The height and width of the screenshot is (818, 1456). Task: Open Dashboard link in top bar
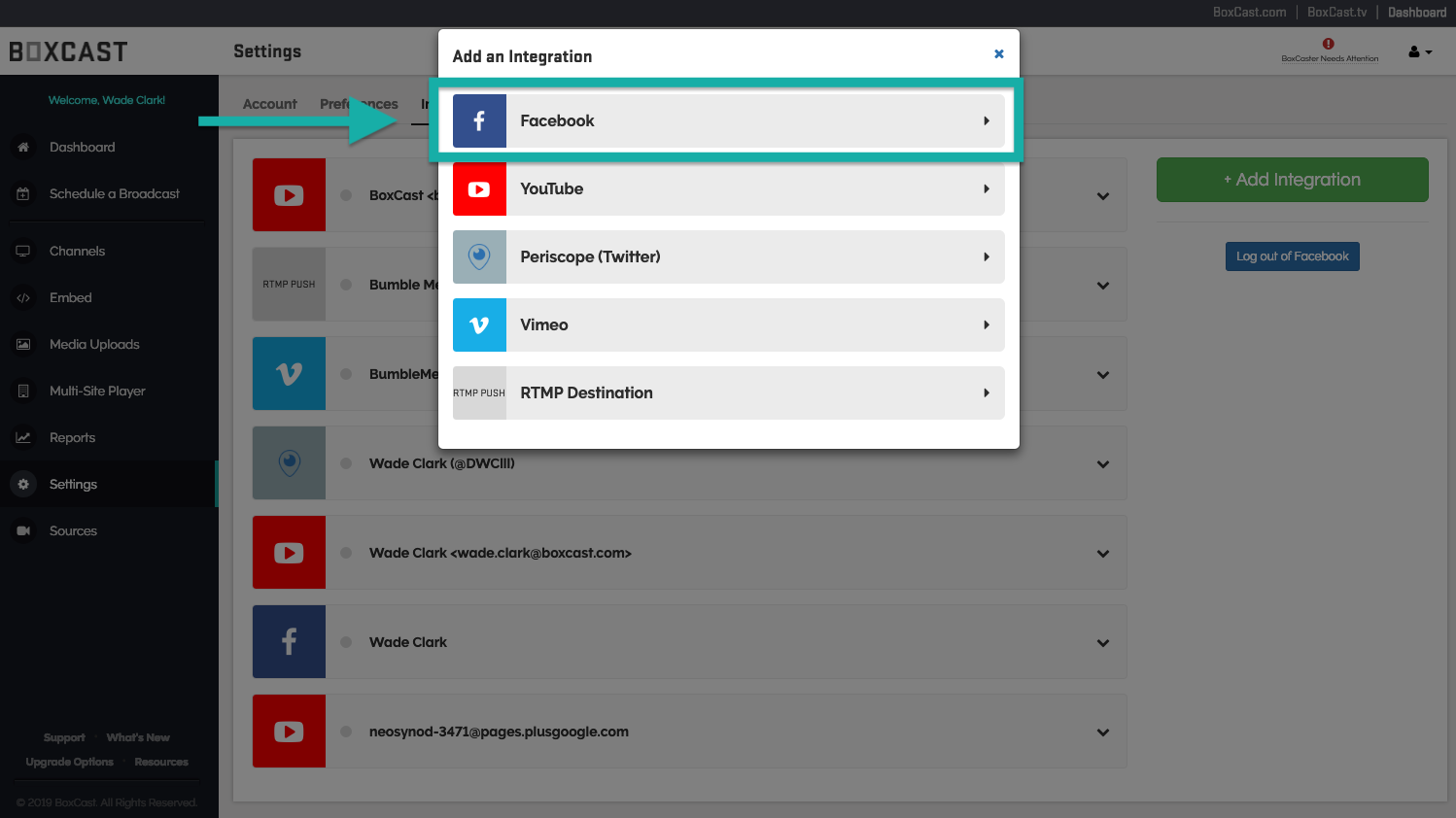click(x=1417, y=13)
